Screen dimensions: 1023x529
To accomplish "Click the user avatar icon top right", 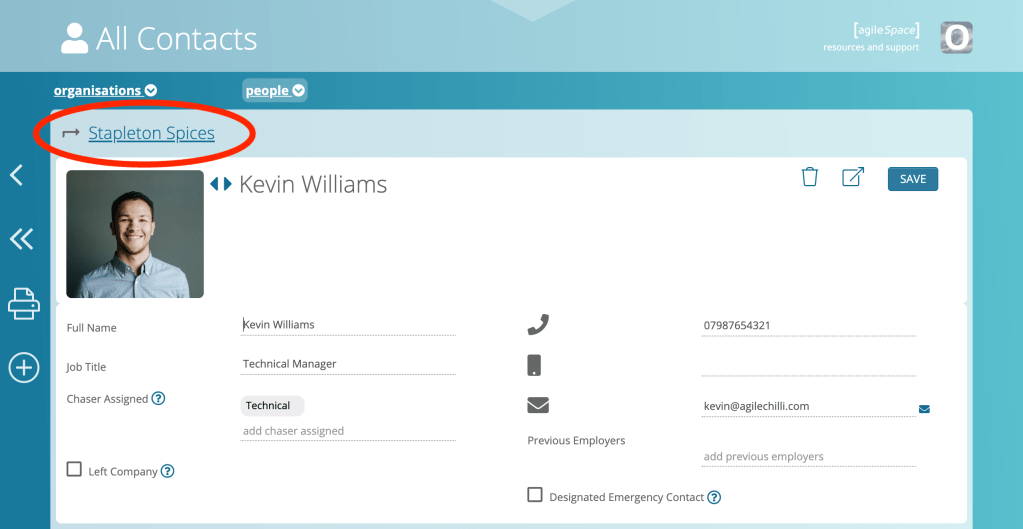I will [956, 38].
